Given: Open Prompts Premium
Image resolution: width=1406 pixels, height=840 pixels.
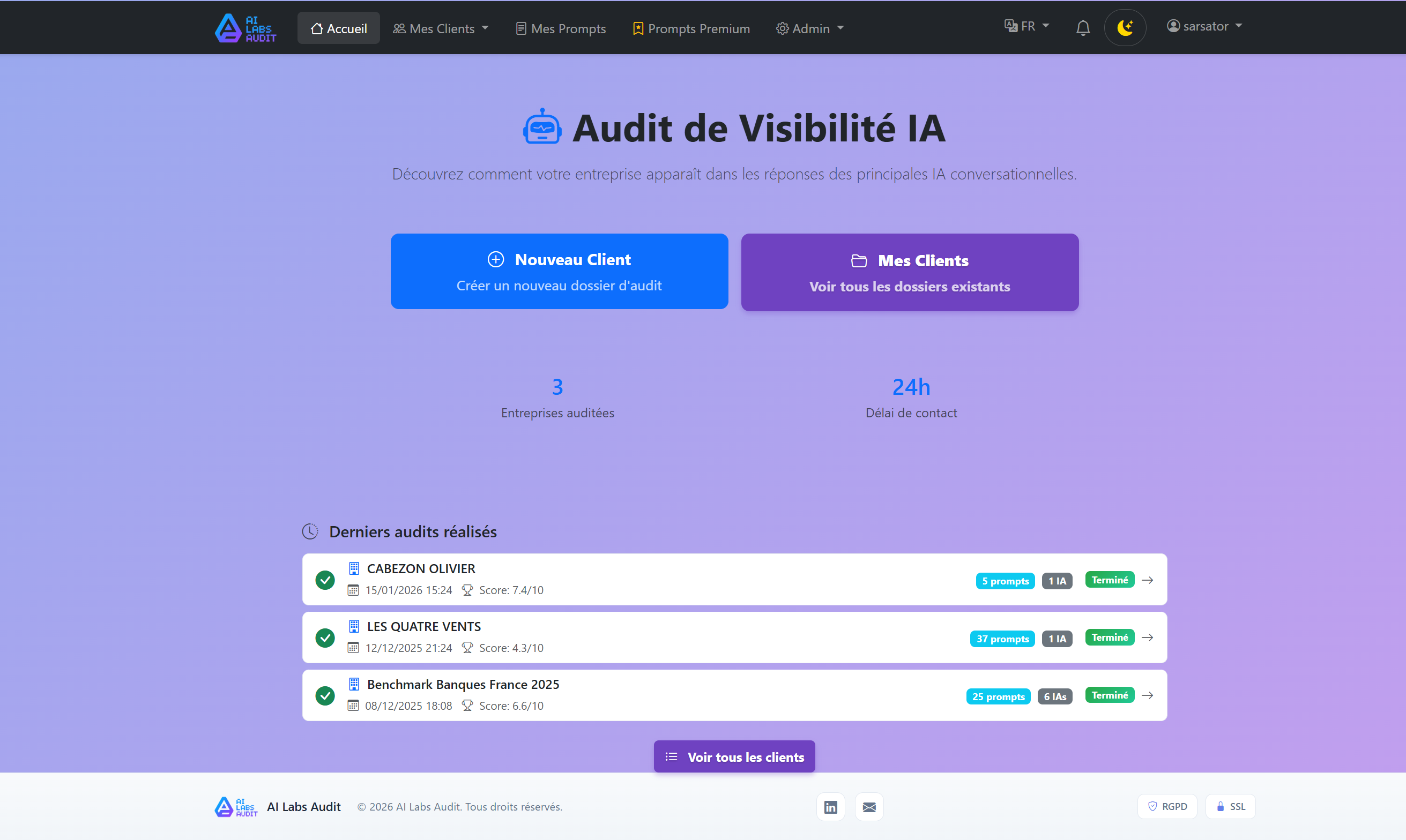Looking at the screenshot, I should click(690, 28).
